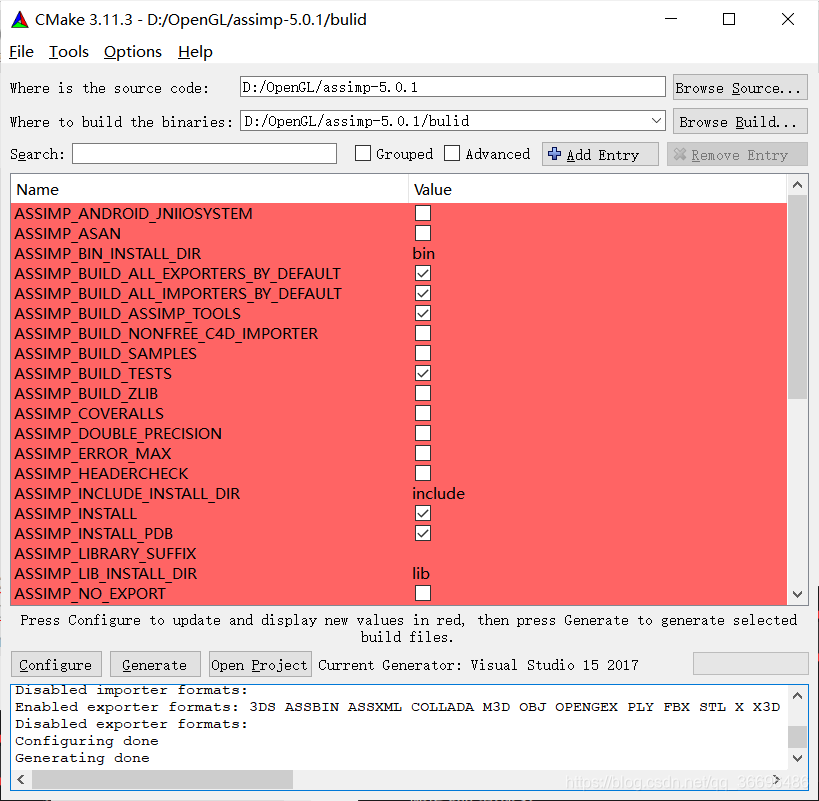Open the Tools menu
The height and width of the screenshot is (801, 819).
coord(68,52)
